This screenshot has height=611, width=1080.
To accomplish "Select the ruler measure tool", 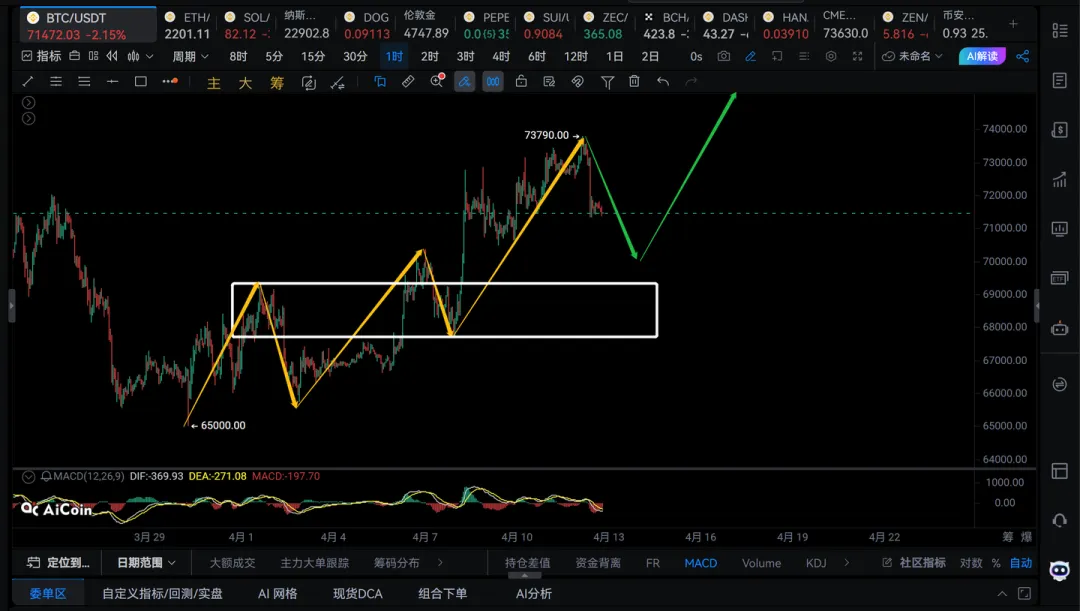I will click(408, 82).
